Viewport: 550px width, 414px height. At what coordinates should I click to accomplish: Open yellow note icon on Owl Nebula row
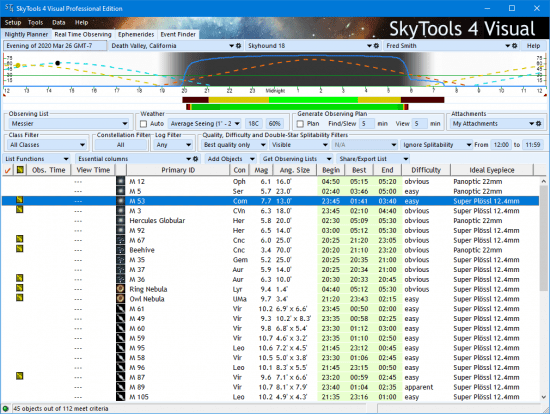(x=20, y=298)
